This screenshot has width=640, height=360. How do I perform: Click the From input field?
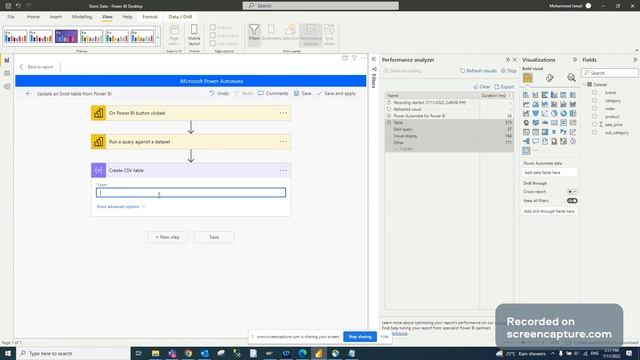click(x=191, y=193)
